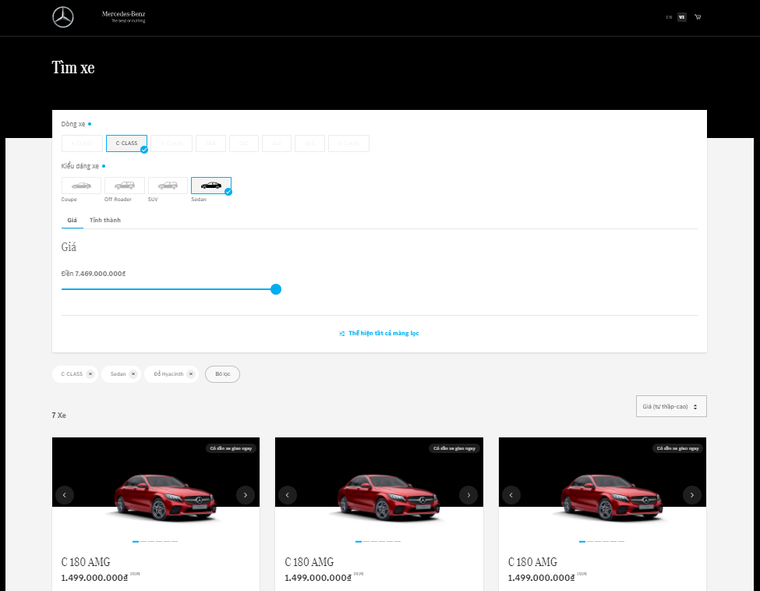Click the Bỏ lọc clear filters button
Screen dimensions: 760x591
pyautogui.click(x=222, y=374)
